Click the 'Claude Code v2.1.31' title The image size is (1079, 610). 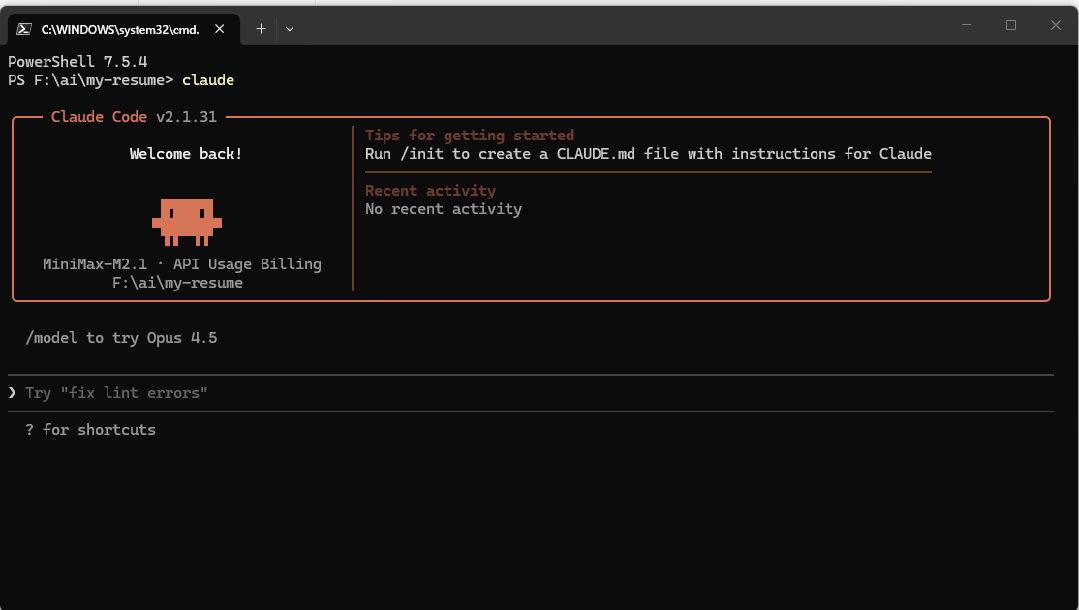click(133, 117)
